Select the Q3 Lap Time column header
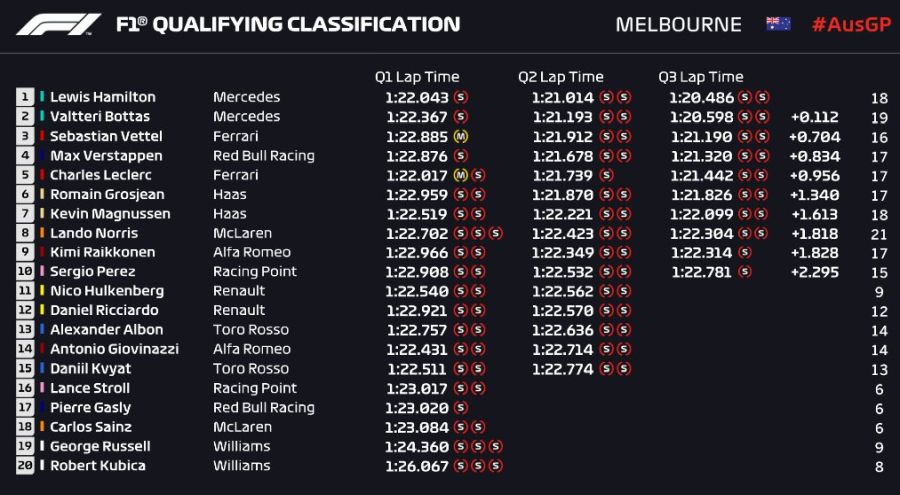Image resolution: width=900 pixels, height=495 pixels. pos(701,77)
